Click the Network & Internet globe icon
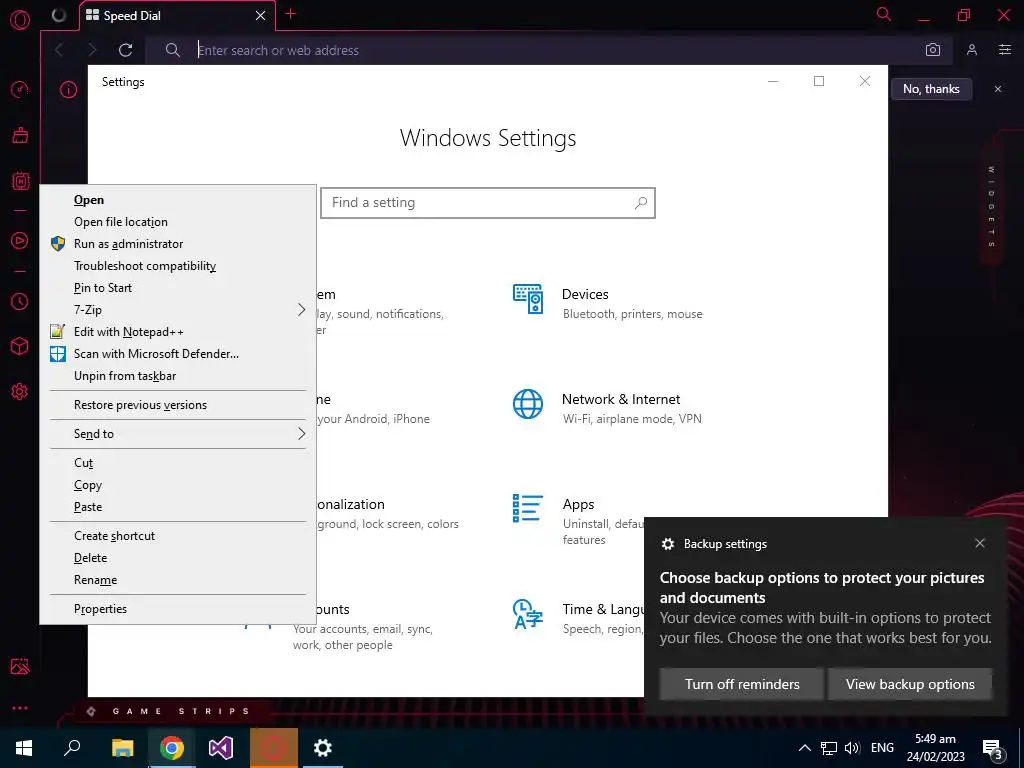 click(528, 404)
